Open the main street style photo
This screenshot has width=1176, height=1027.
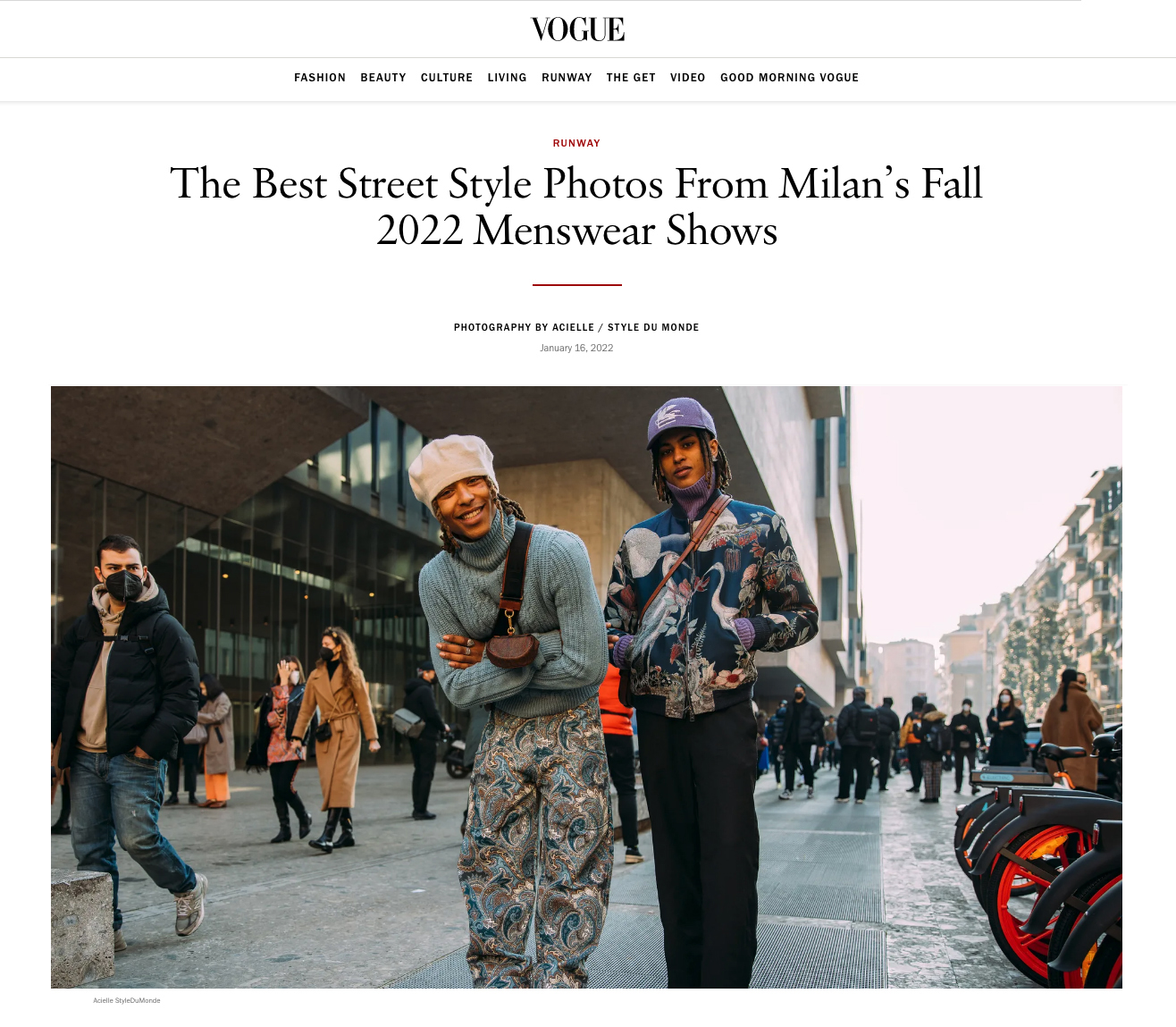coord(586,686)
